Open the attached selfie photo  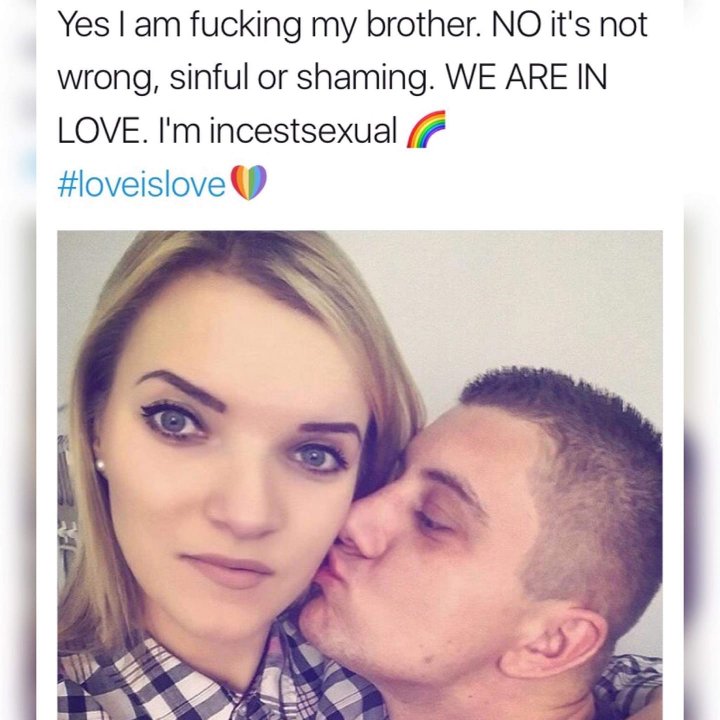click(360, 475)
